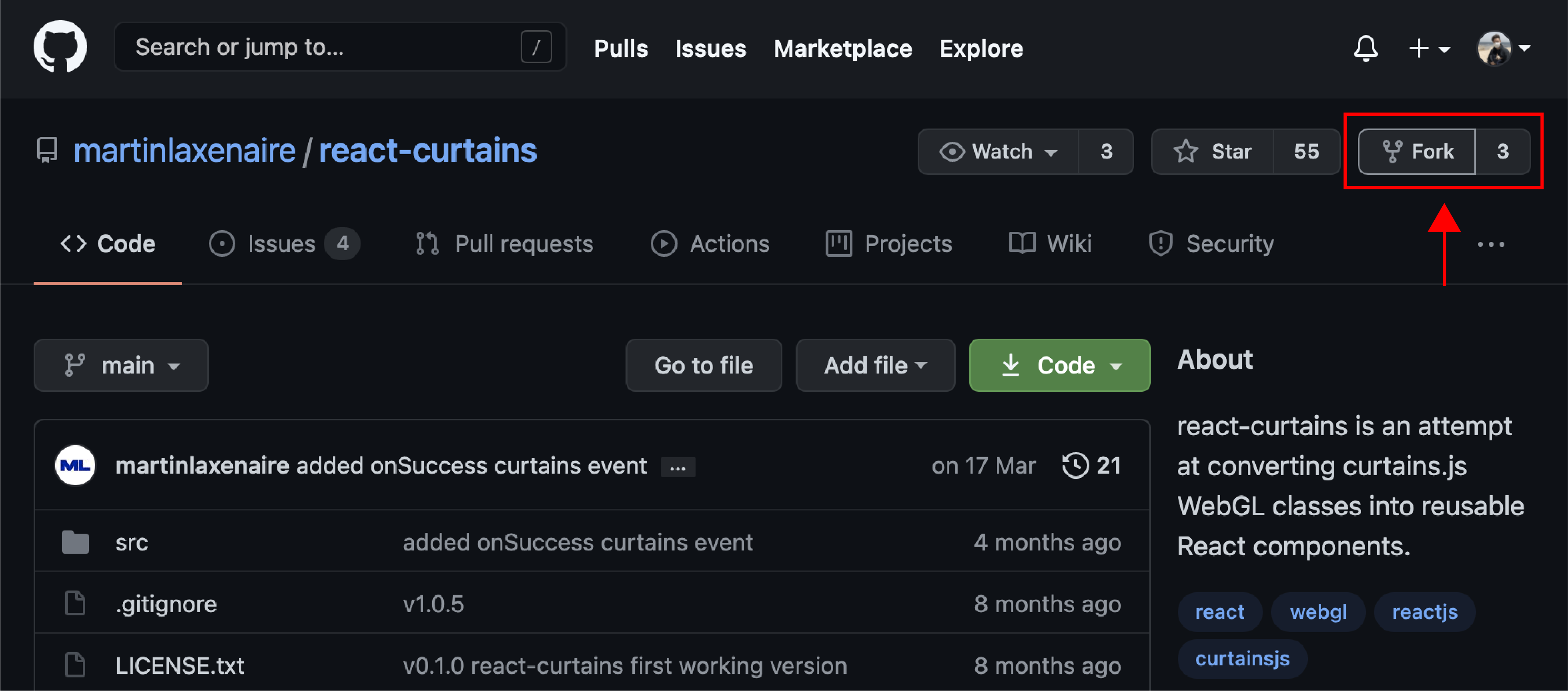Click the repository icon beside martinlaxenaire
The height and width of the screenshot is (691, 1568).
tap(47, 151)
